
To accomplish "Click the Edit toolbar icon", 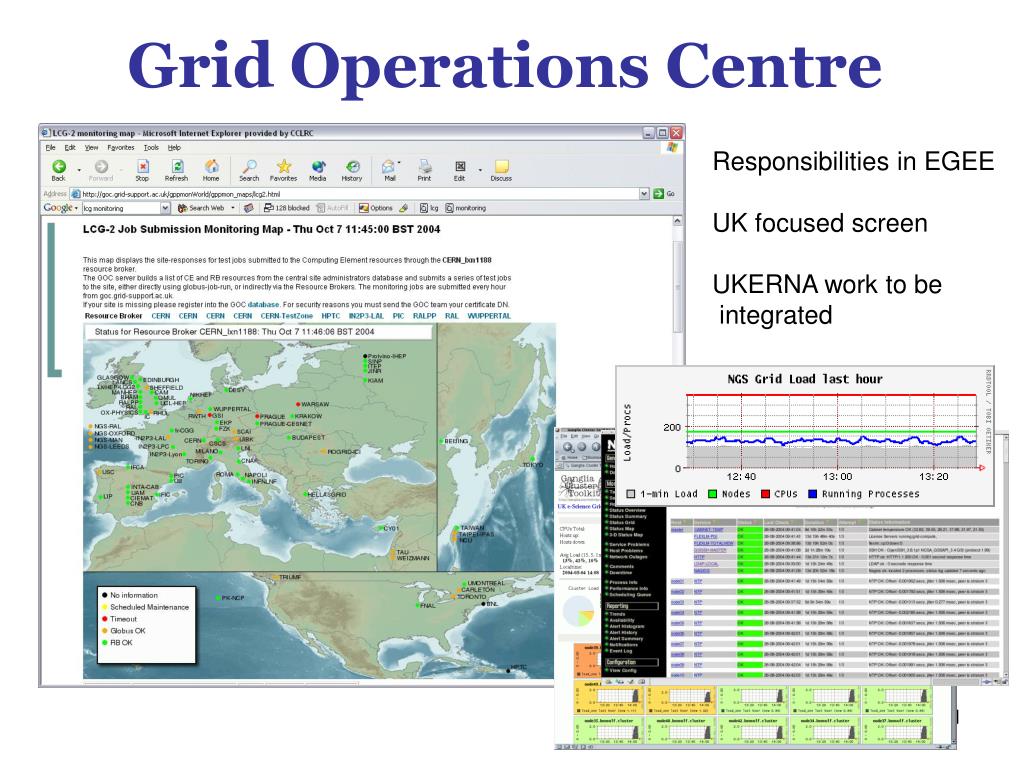I will point(460,167).
